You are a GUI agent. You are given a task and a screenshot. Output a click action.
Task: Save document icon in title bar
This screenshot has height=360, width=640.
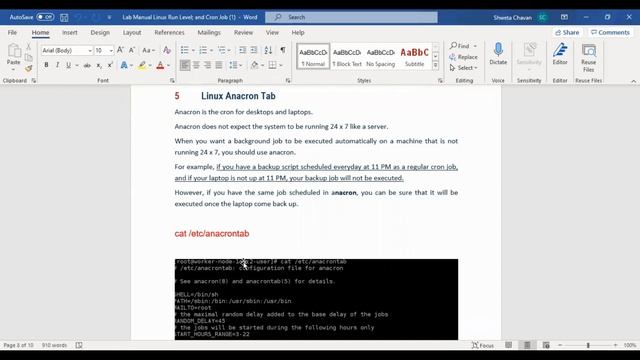(x=64, y=17)
